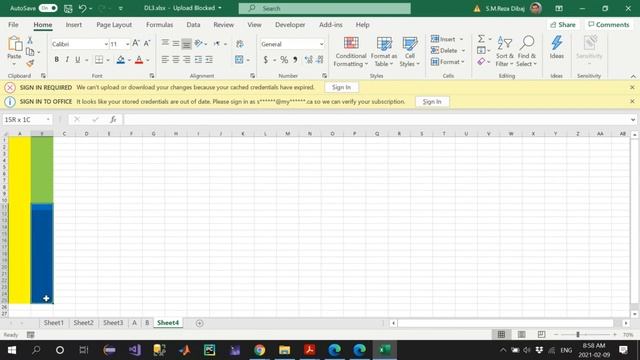This screenshot has height=360, width=640.
Task: Open the Developer tab
Action: pyautogui.click(x=290, y=25)
